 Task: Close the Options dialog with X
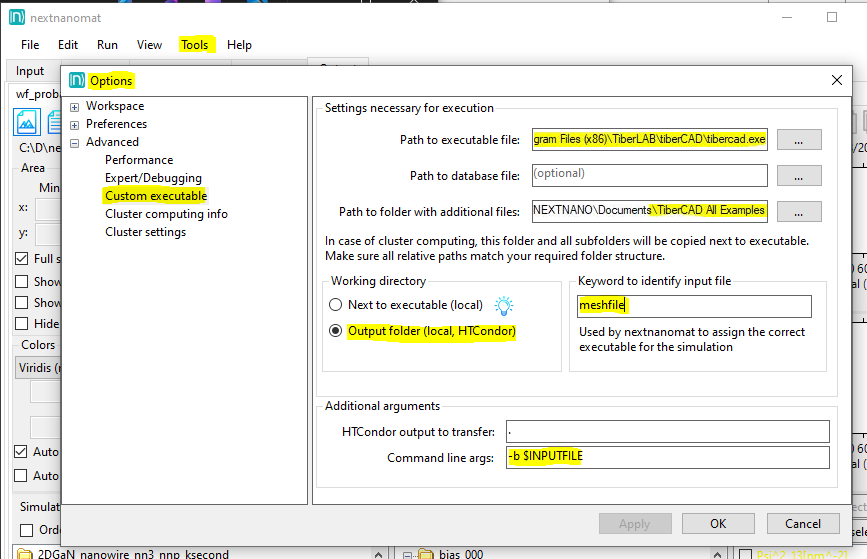pos(836,80)
